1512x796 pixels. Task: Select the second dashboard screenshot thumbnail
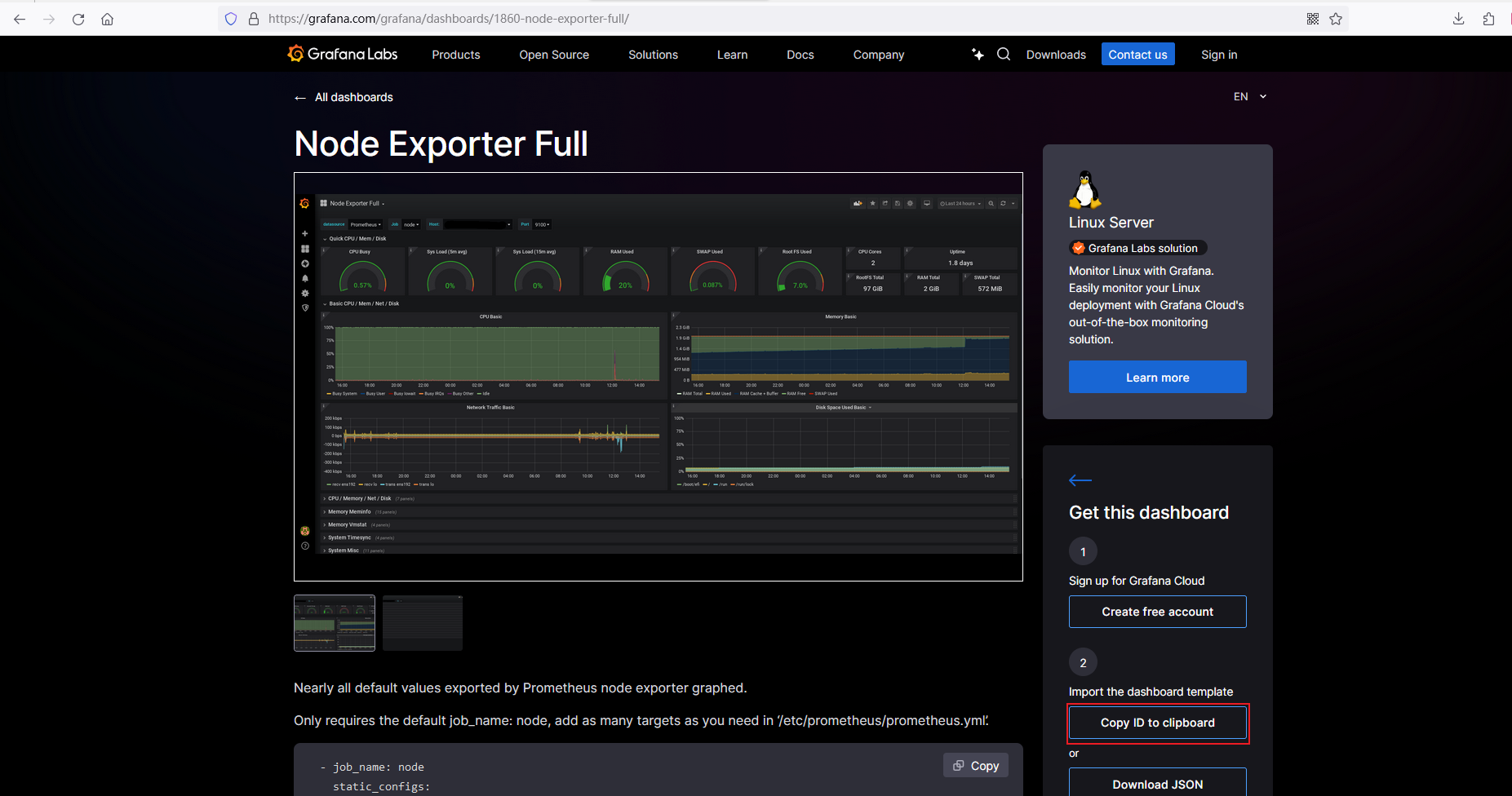click(x=423, y=623)
